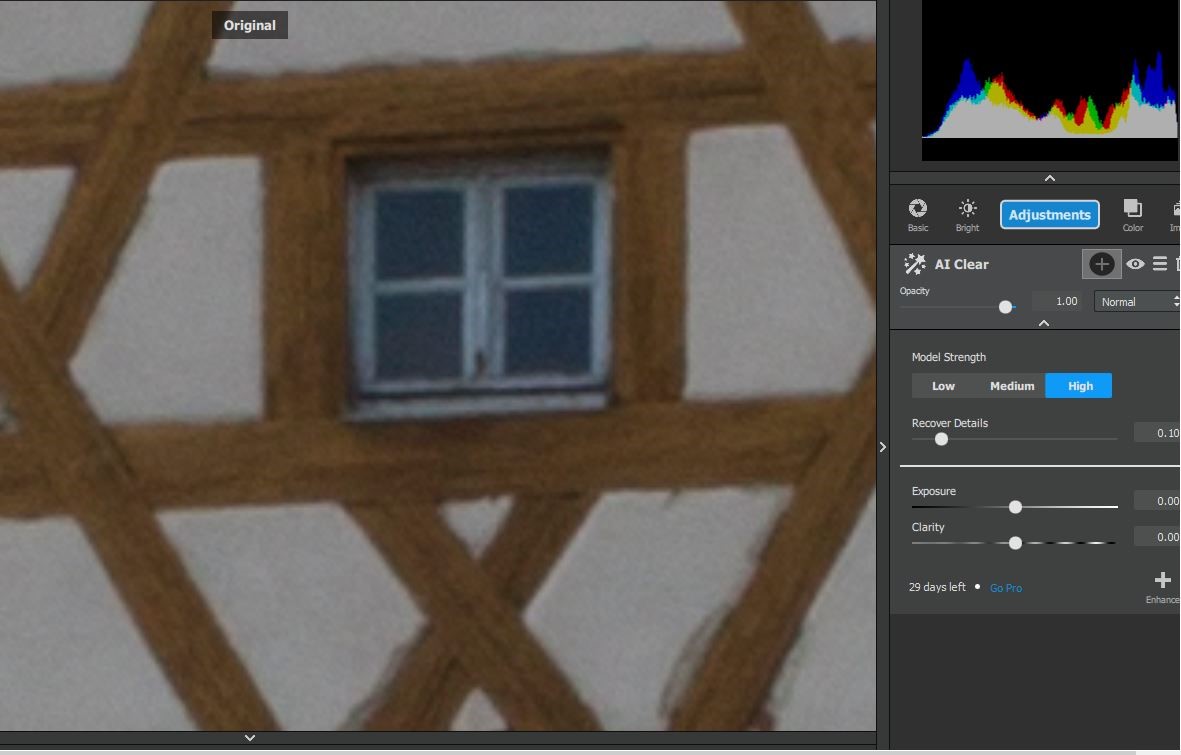The height and width of the screenshot is (755, 1181).
Task: Collapse the right panel with side arrow
Action: tap(882, 447)
